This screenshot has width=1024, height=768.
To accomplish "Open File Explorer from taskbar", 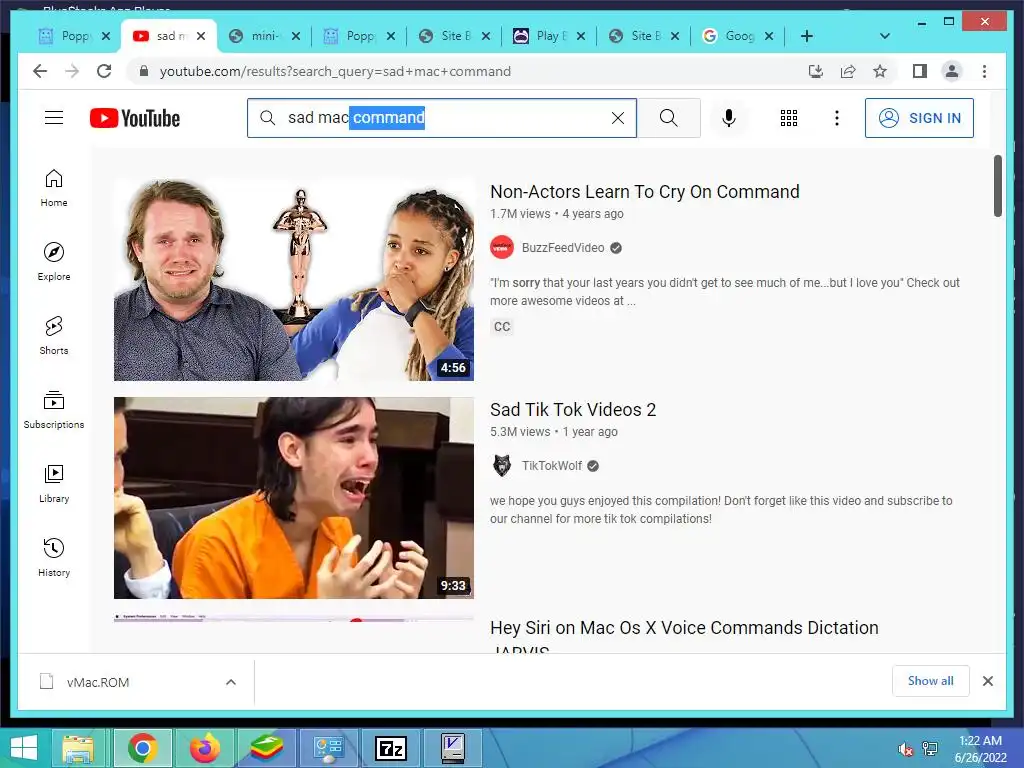I will (x=78, y=748).
